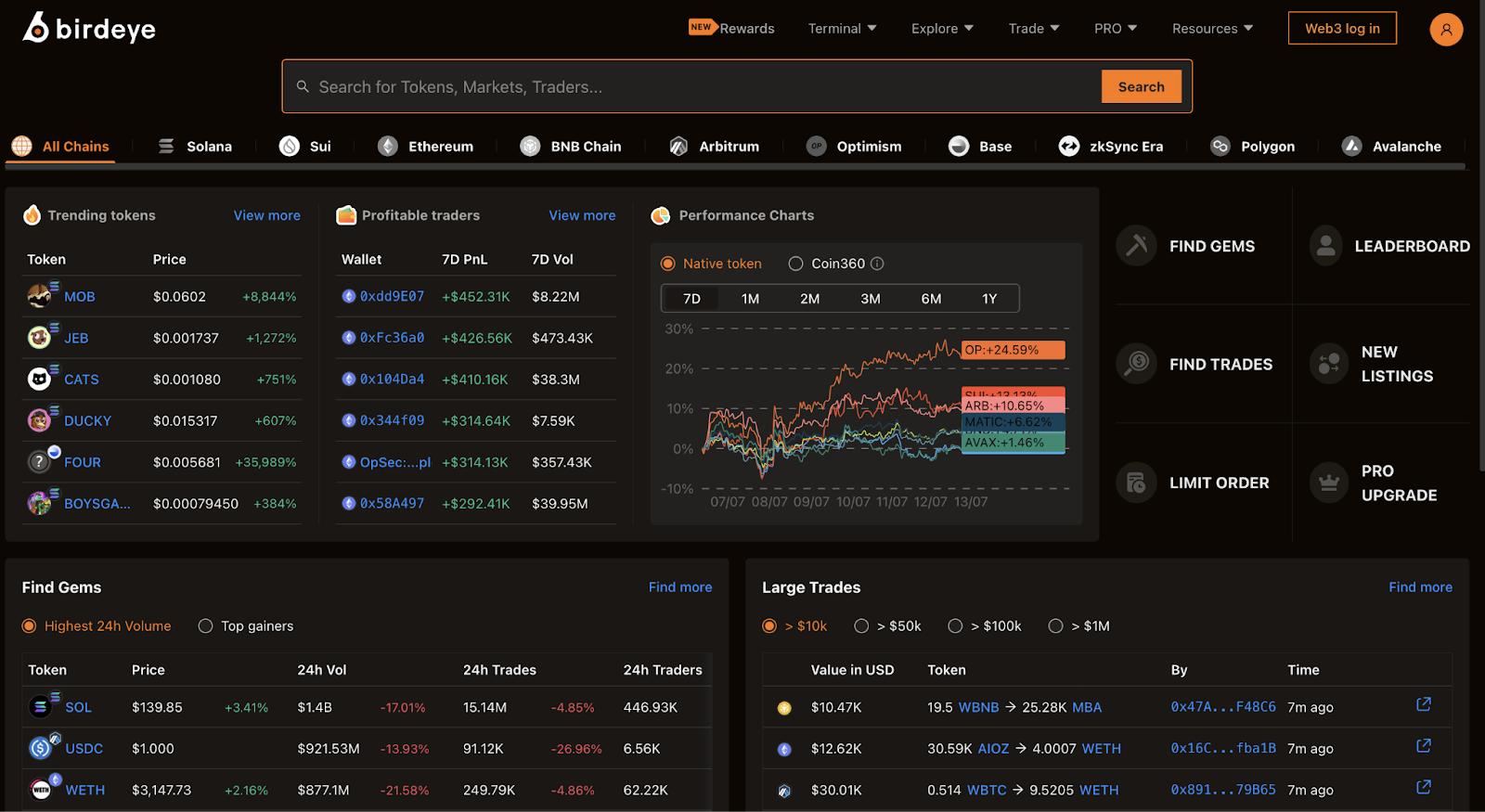
Task: Switch chart to 3M timeframe
Action: pos(870,299)
